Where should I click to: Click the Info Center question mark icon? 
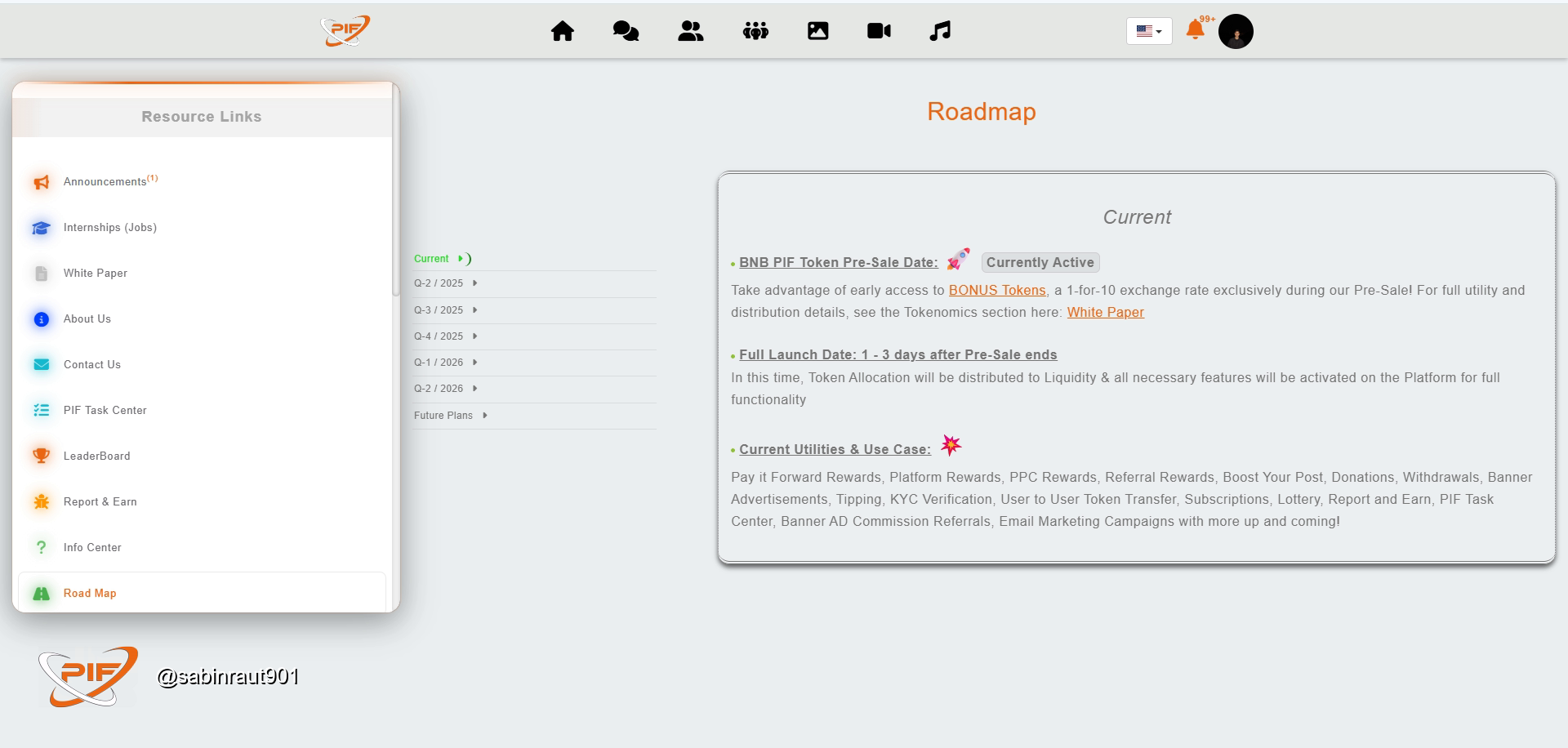coord(42,547)
